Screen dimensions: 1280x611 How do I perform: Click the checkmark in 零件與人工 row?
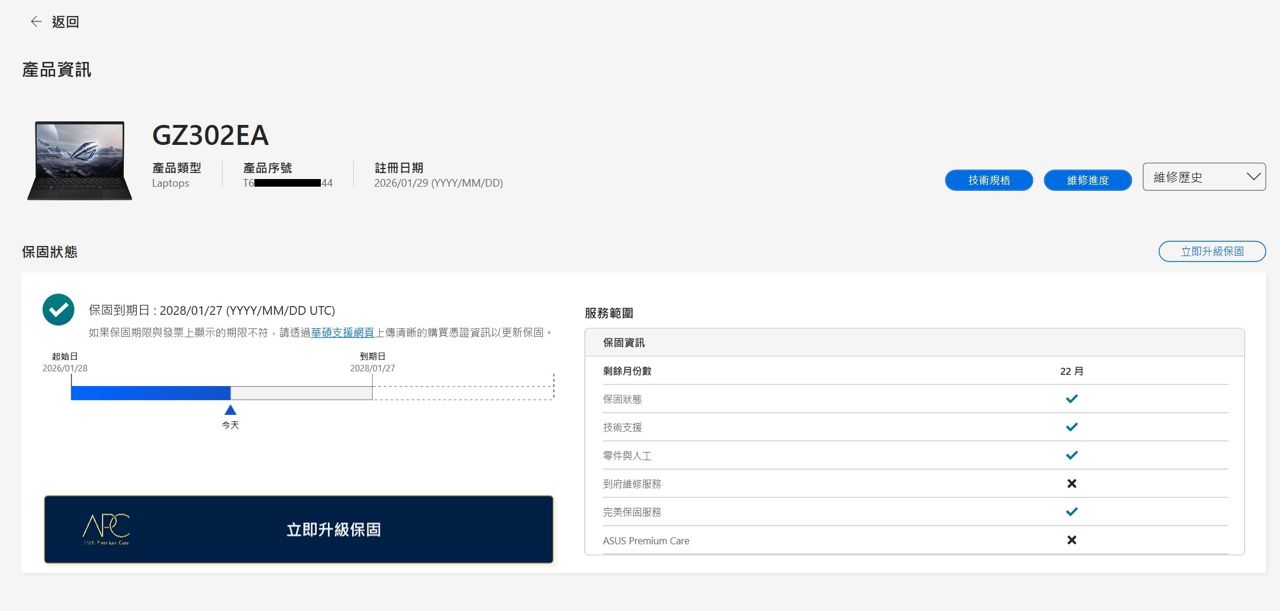(x=1071, y=455)
